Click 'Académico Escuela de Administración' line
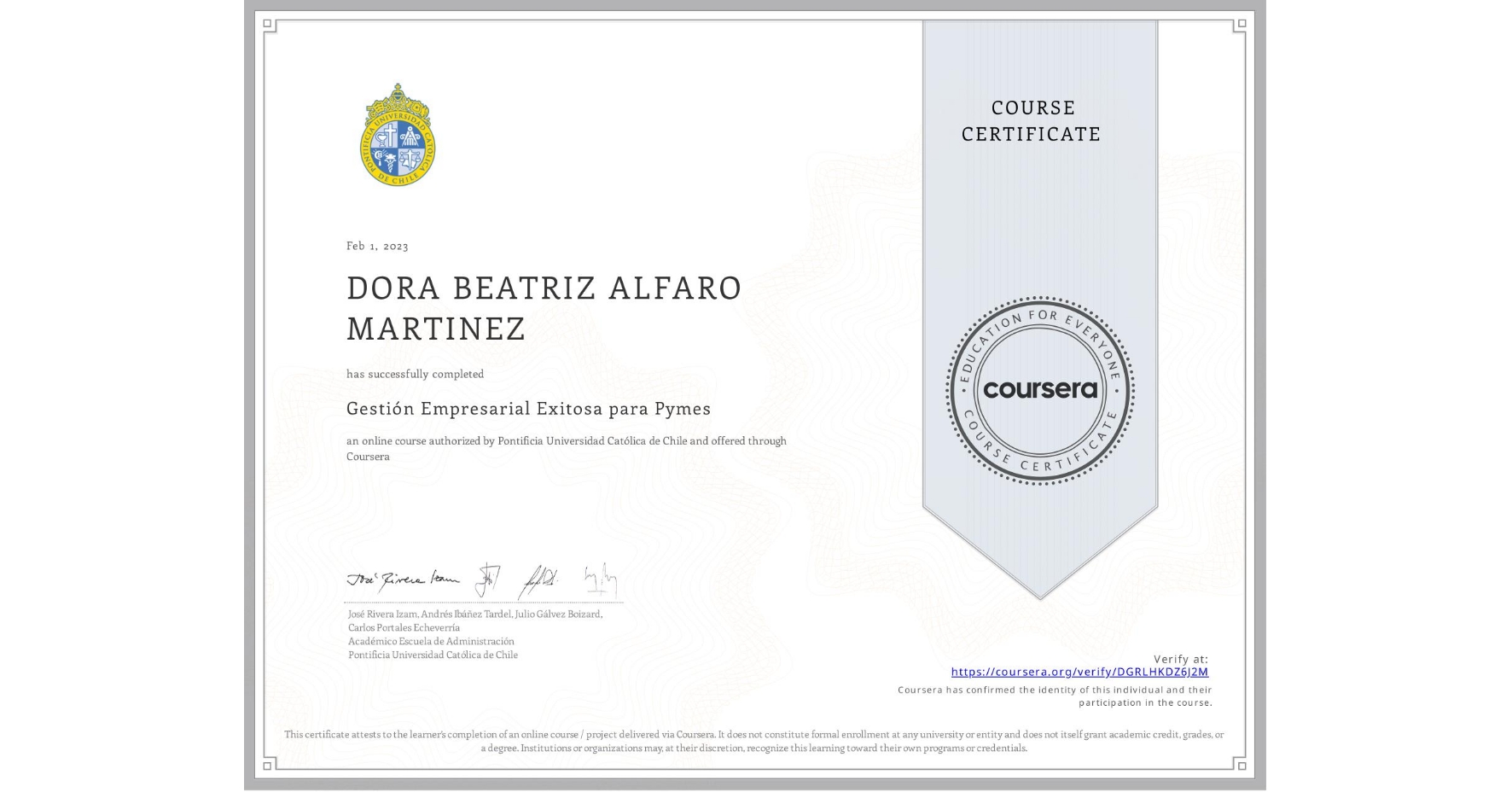Viewport: 1512px width, 792px height. coord(431,641)
